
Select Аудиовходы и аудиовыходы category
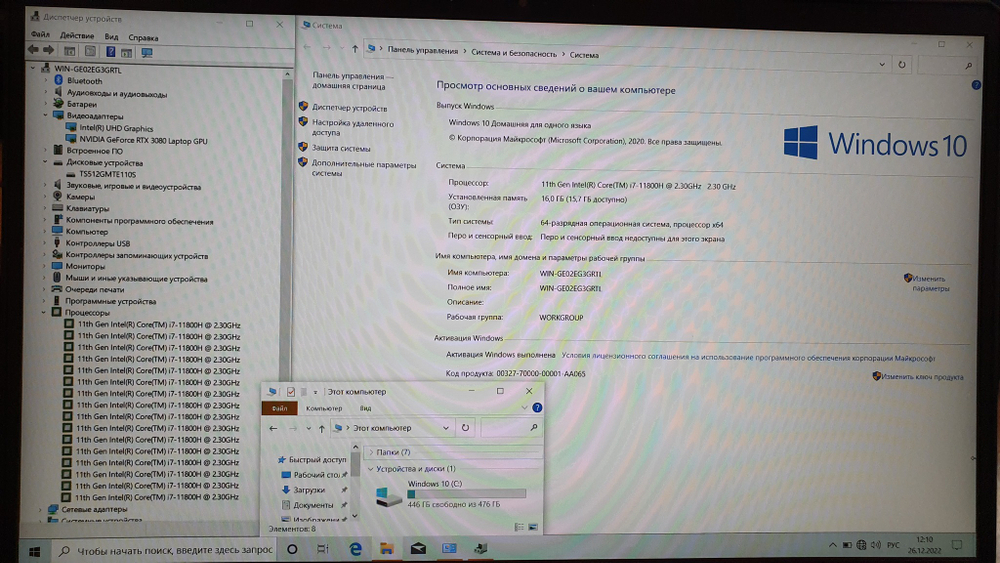coord(117,94)
